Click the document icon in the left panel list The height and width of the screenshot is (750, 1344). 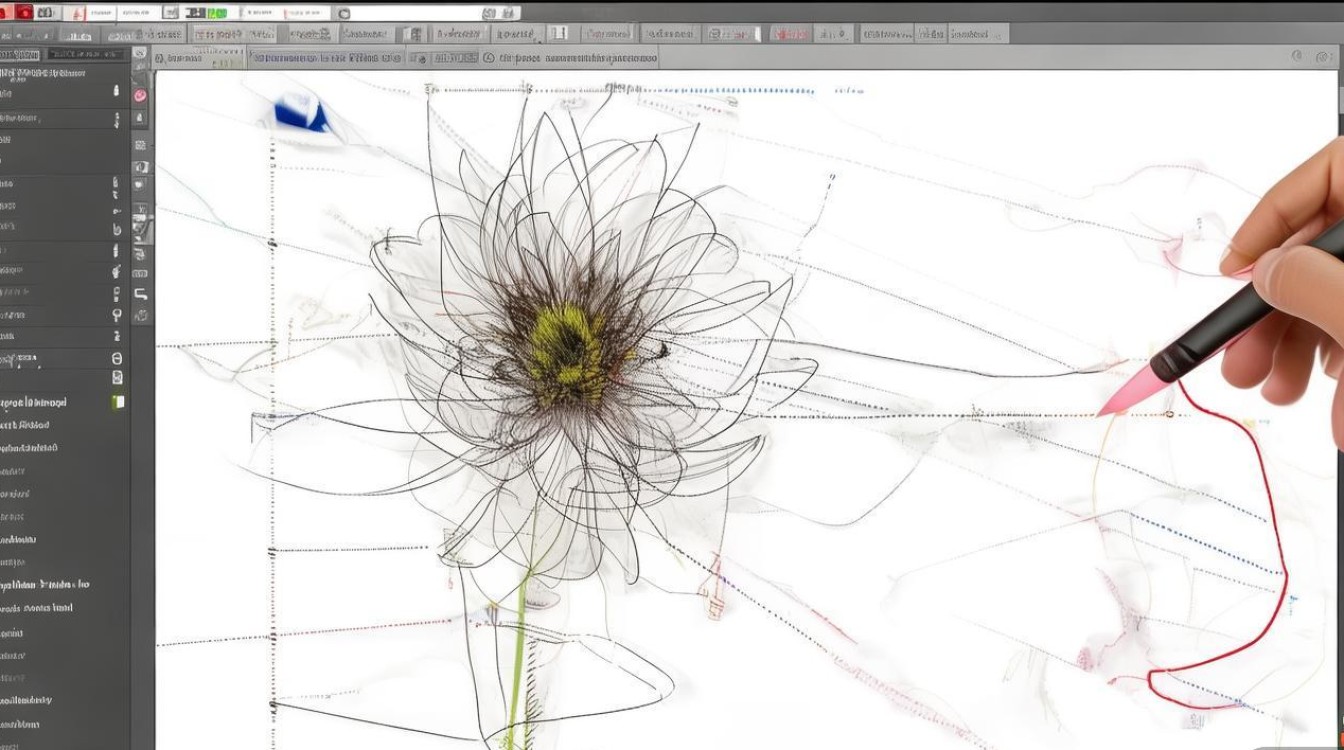pyautogui.click(x=117, y=377)
